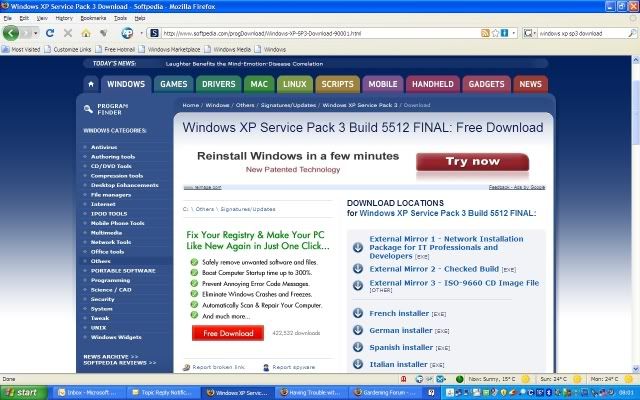Click the French installer download icon

click(358, 313)
